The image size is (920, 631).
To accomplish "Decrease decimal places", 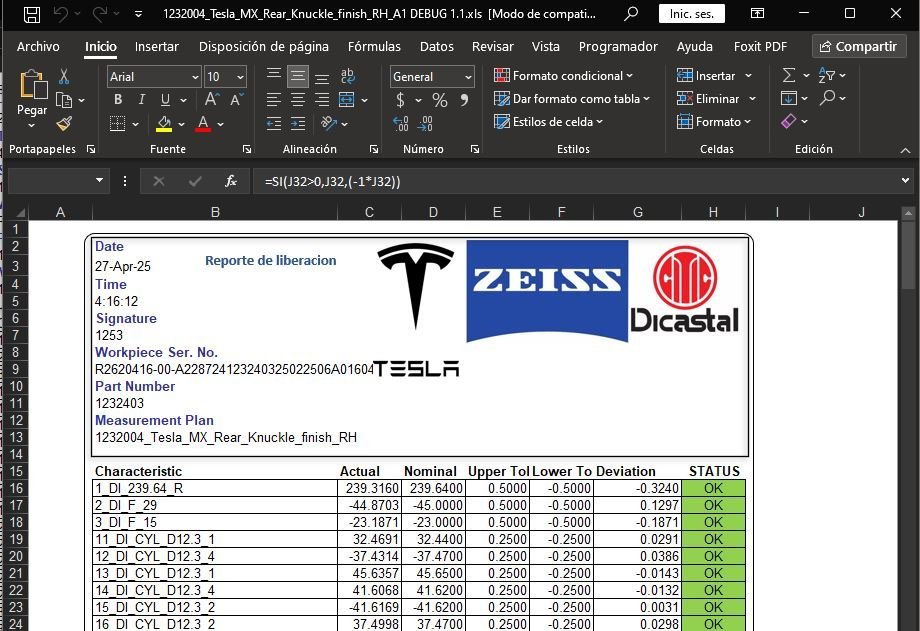I will [x=425, y=123].
